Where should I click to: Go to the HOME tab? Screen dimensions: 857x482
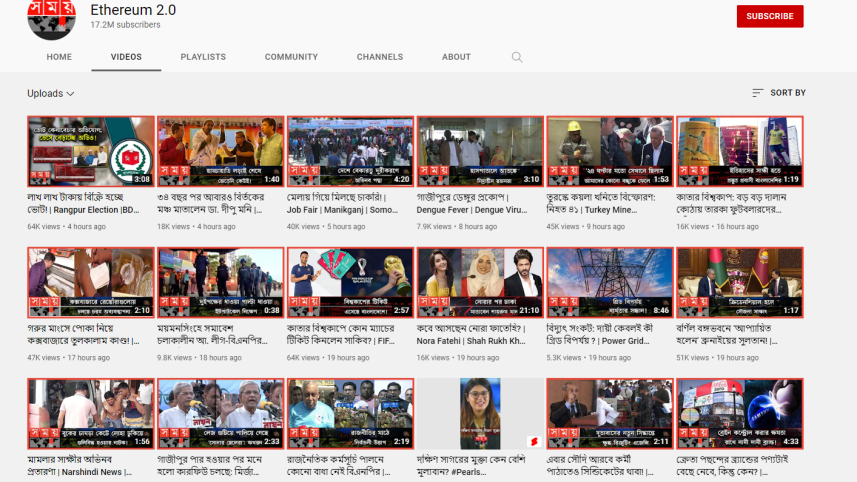point(59,57)
